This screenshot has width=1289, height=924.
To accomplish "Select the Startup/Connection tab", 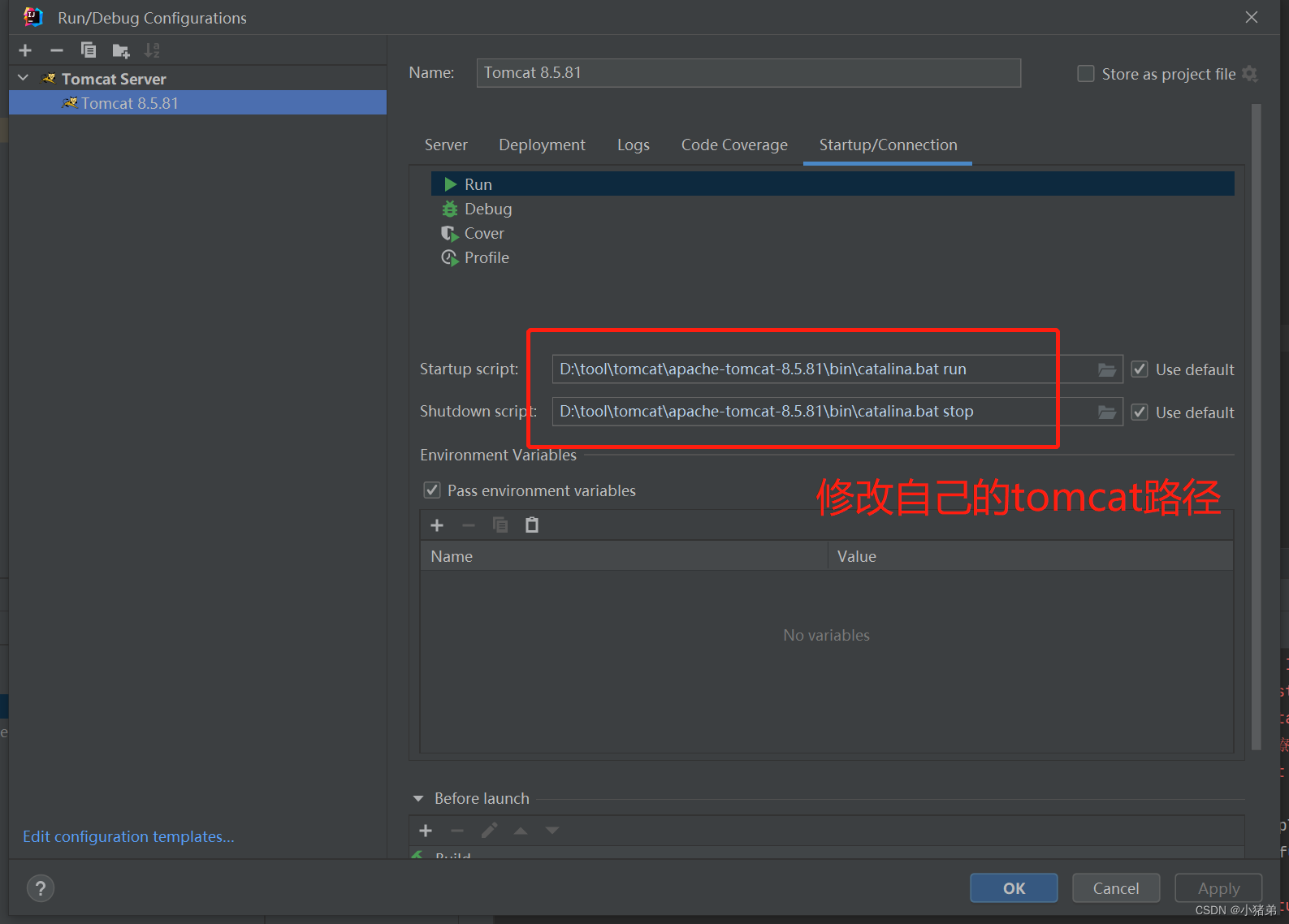I will point(888,145).
